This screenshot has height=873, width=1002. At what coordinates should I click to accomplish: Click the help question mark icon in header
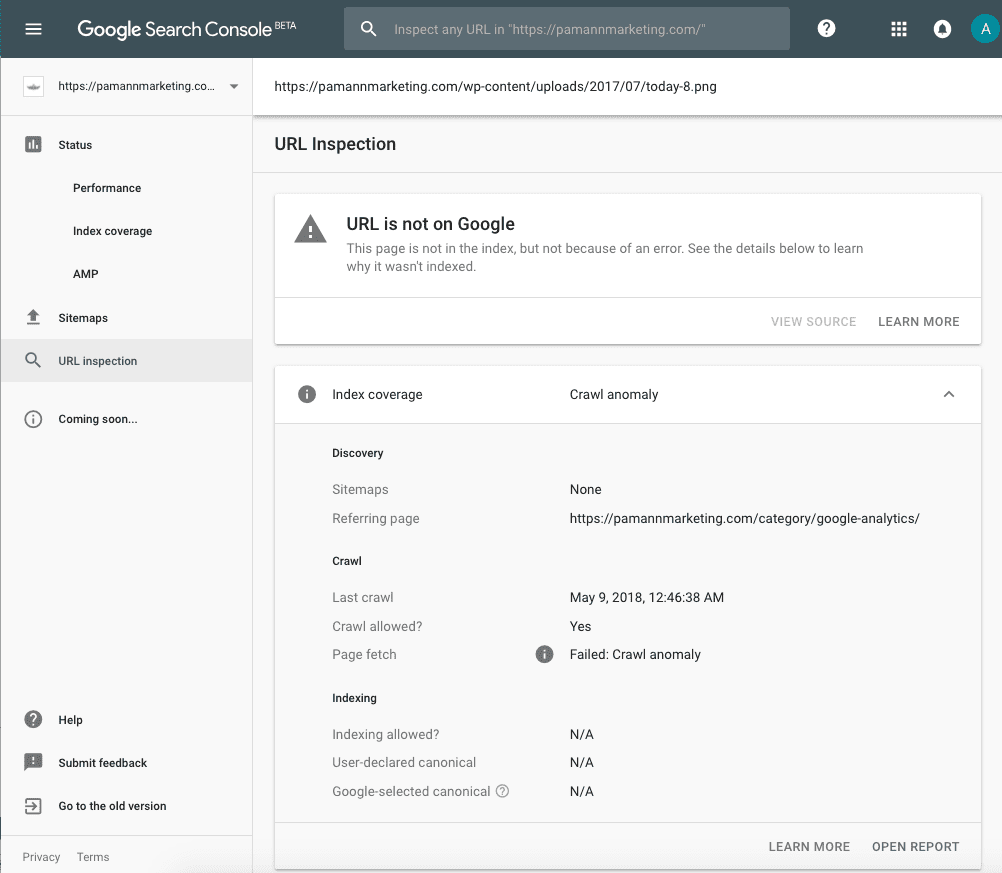pyautogui.click(x=826, y=29)
